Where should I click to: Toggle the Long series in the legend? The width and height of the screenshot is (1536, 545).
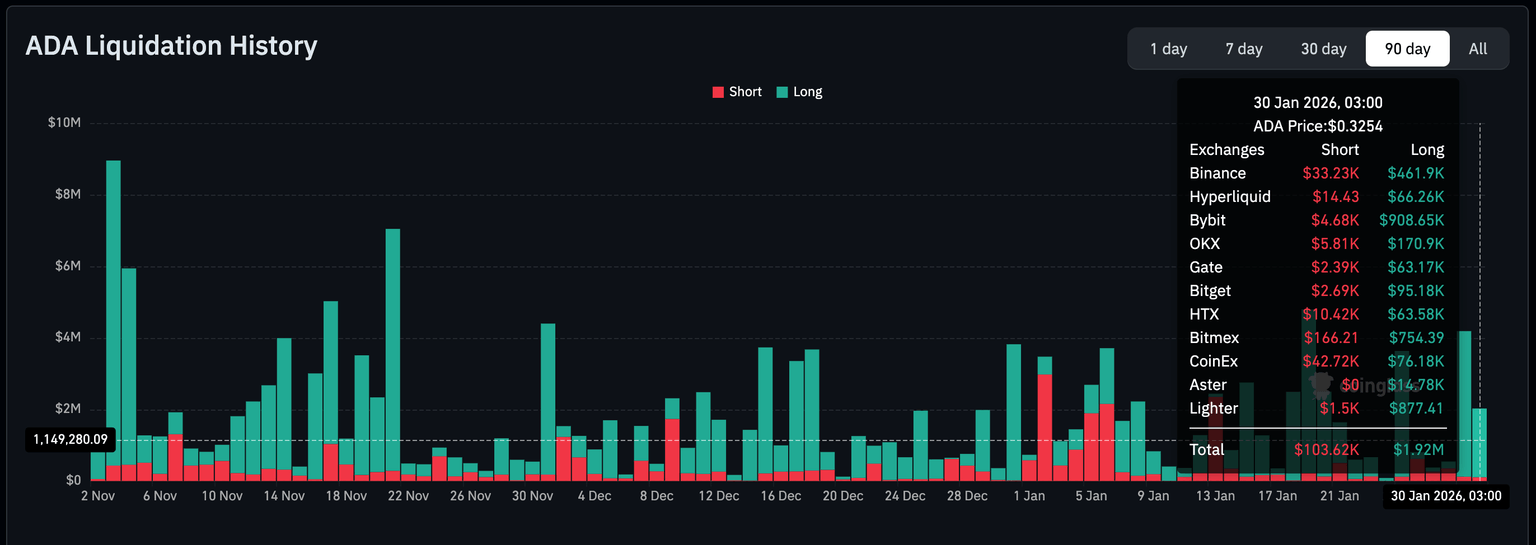807,92
